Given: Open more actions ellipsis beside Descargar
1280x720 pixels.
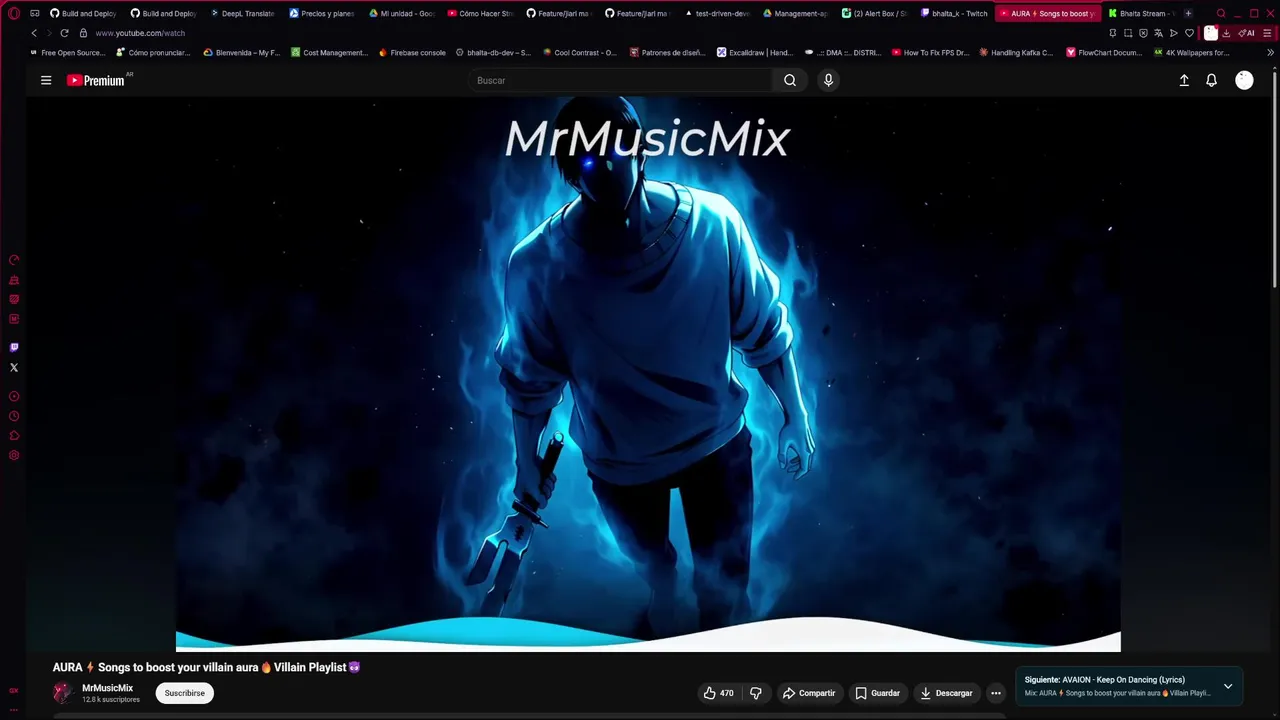Looking at the screenshot, I should pos(995,693).
